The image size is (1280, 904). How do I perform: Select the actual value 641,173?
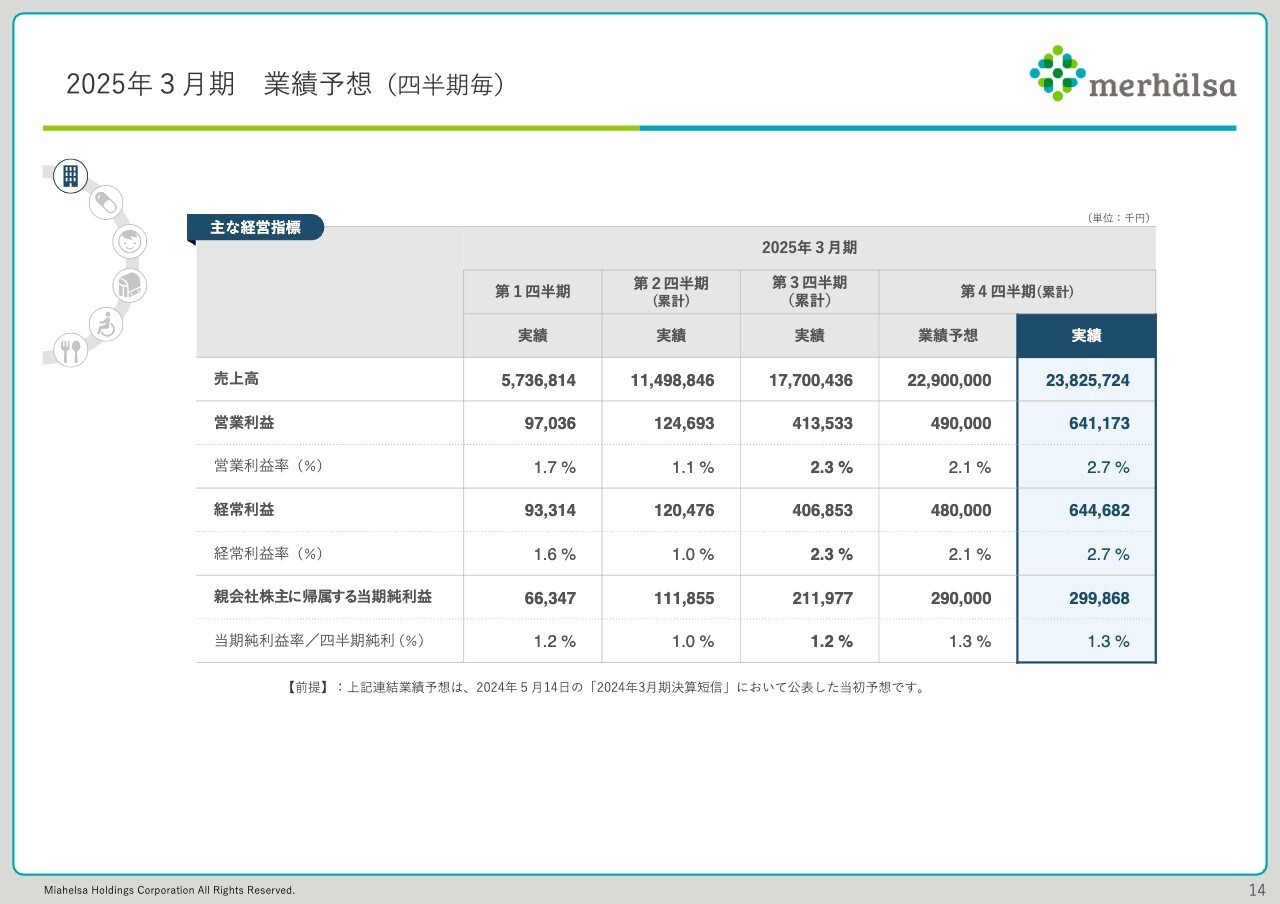pos(1099,424)
